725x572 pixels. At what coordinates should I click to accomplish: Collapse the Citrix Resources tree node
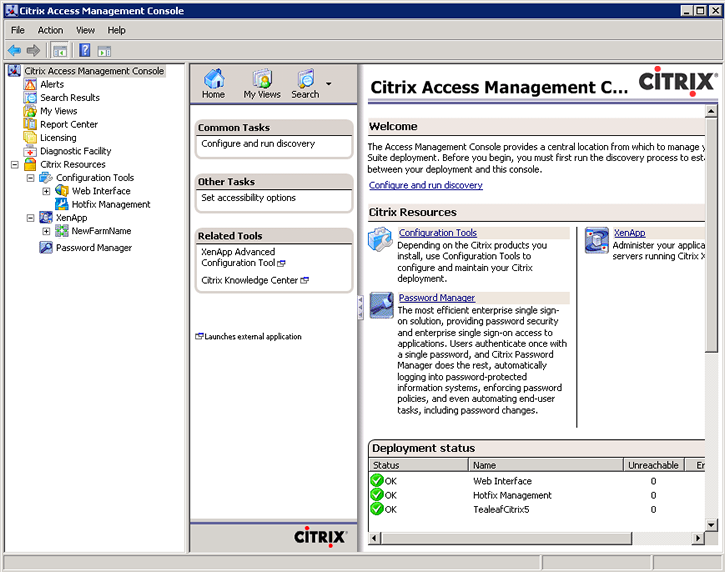(x=15, y=165)
